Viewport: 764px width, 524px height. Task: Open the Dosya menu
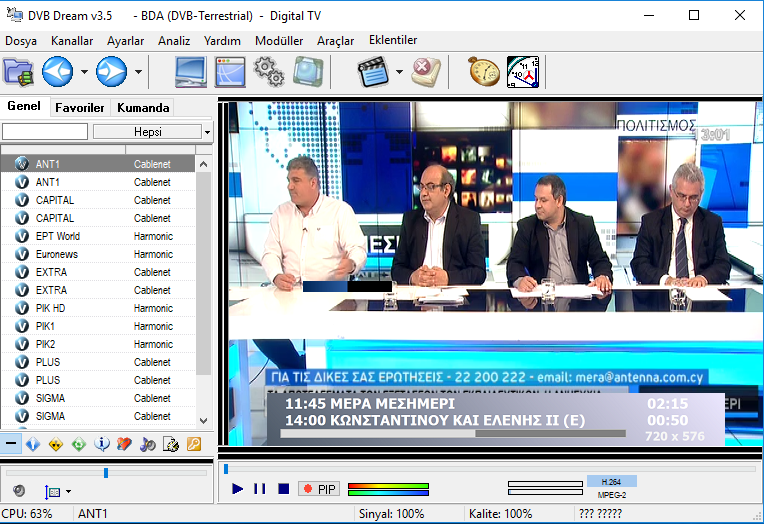(21, 41)
